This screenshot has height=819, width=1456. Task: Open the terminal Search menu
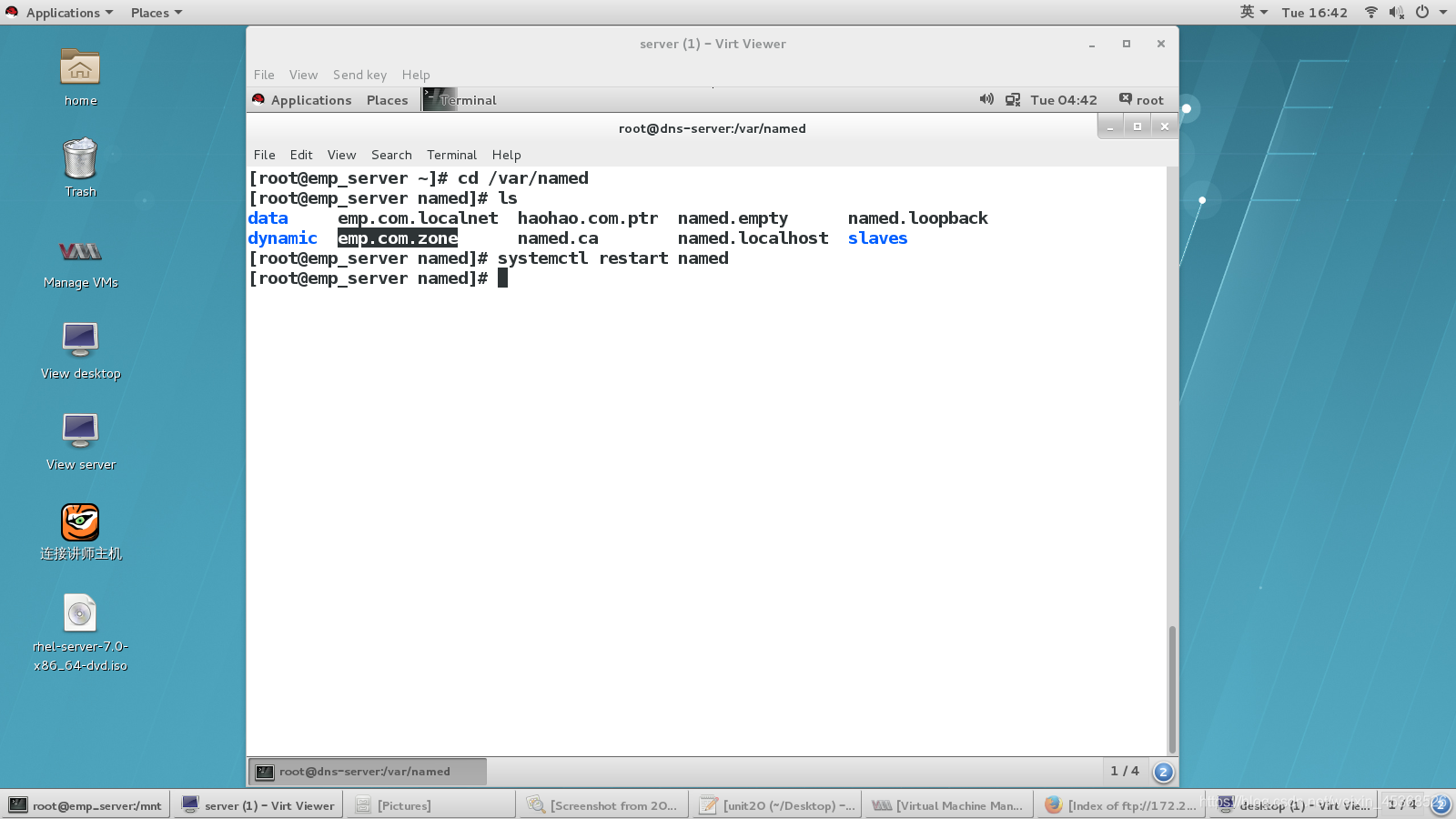[391, 155]
